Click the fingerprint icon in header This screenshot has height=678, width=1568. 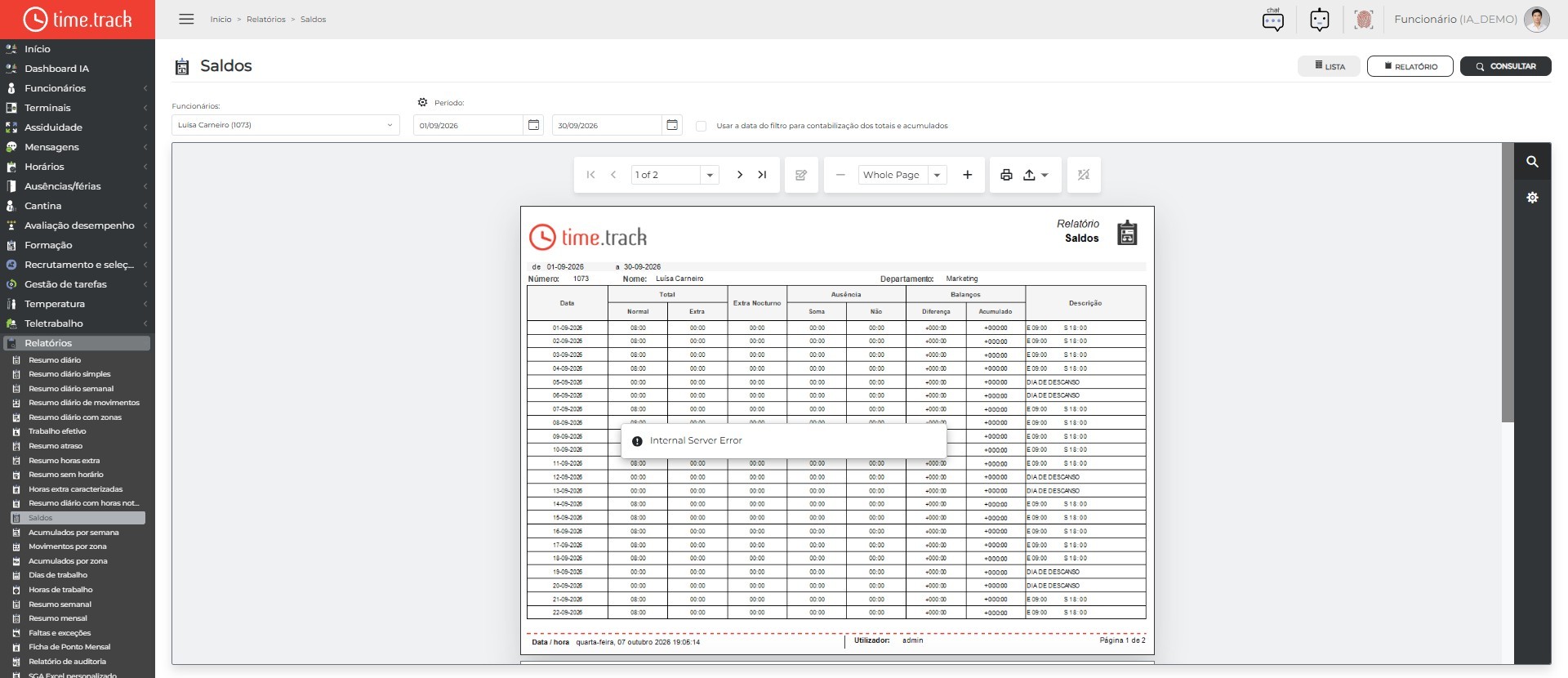click(x=1363, y=20)
